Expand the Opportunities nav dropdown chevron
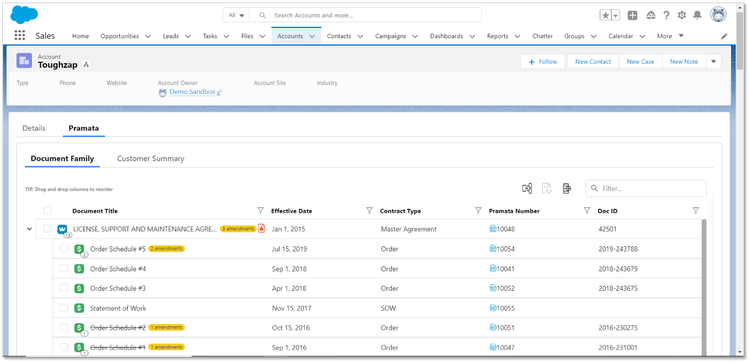The width and height of the screenshot is (750, 363). pyautogui.click(x=147, y=36)
